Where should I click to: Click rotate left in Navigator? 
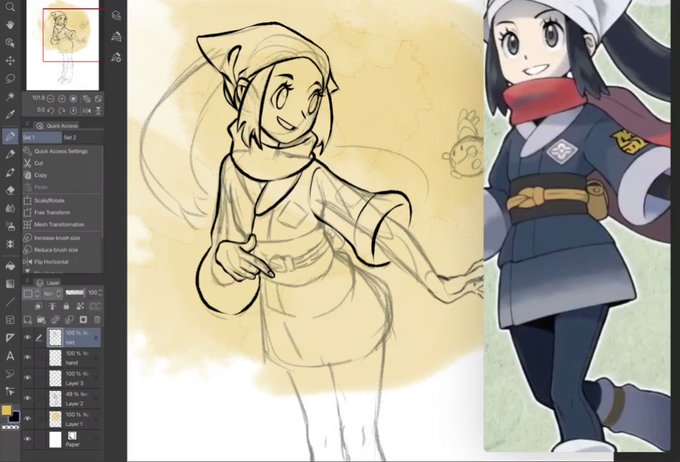click(50, 111)
